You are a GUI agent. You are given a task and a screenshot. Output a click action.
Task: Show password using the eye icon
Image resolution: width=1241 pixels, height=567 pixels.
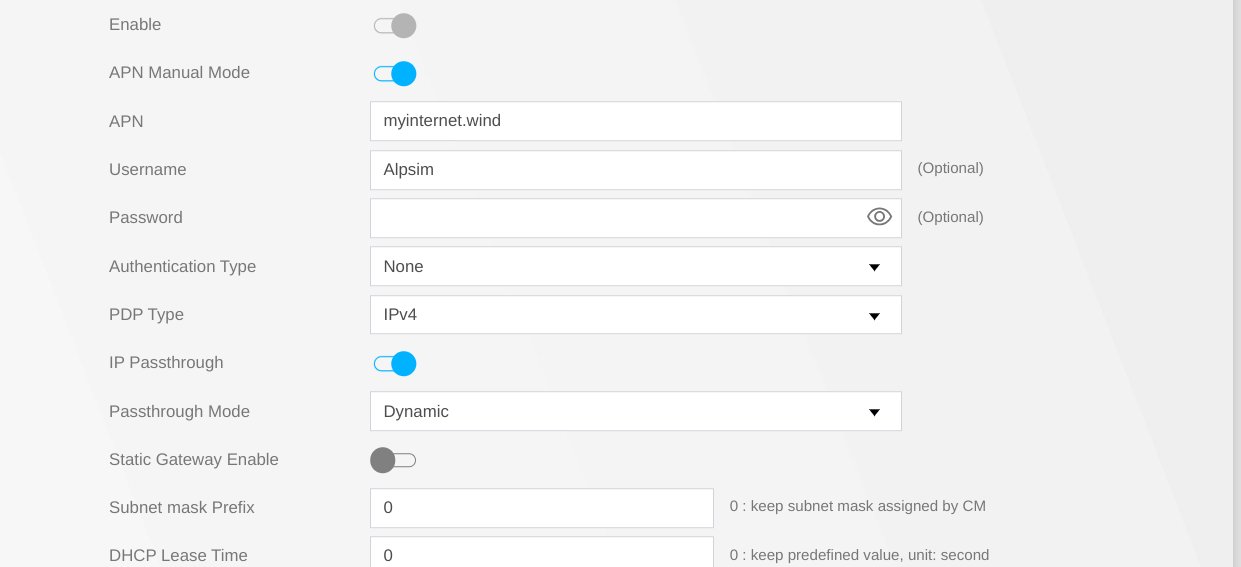point(879,217)
